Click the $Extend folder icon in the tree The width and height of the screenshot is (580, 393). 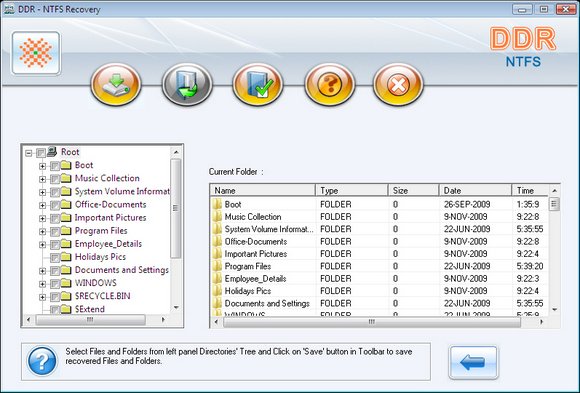(x=66, y=309)
